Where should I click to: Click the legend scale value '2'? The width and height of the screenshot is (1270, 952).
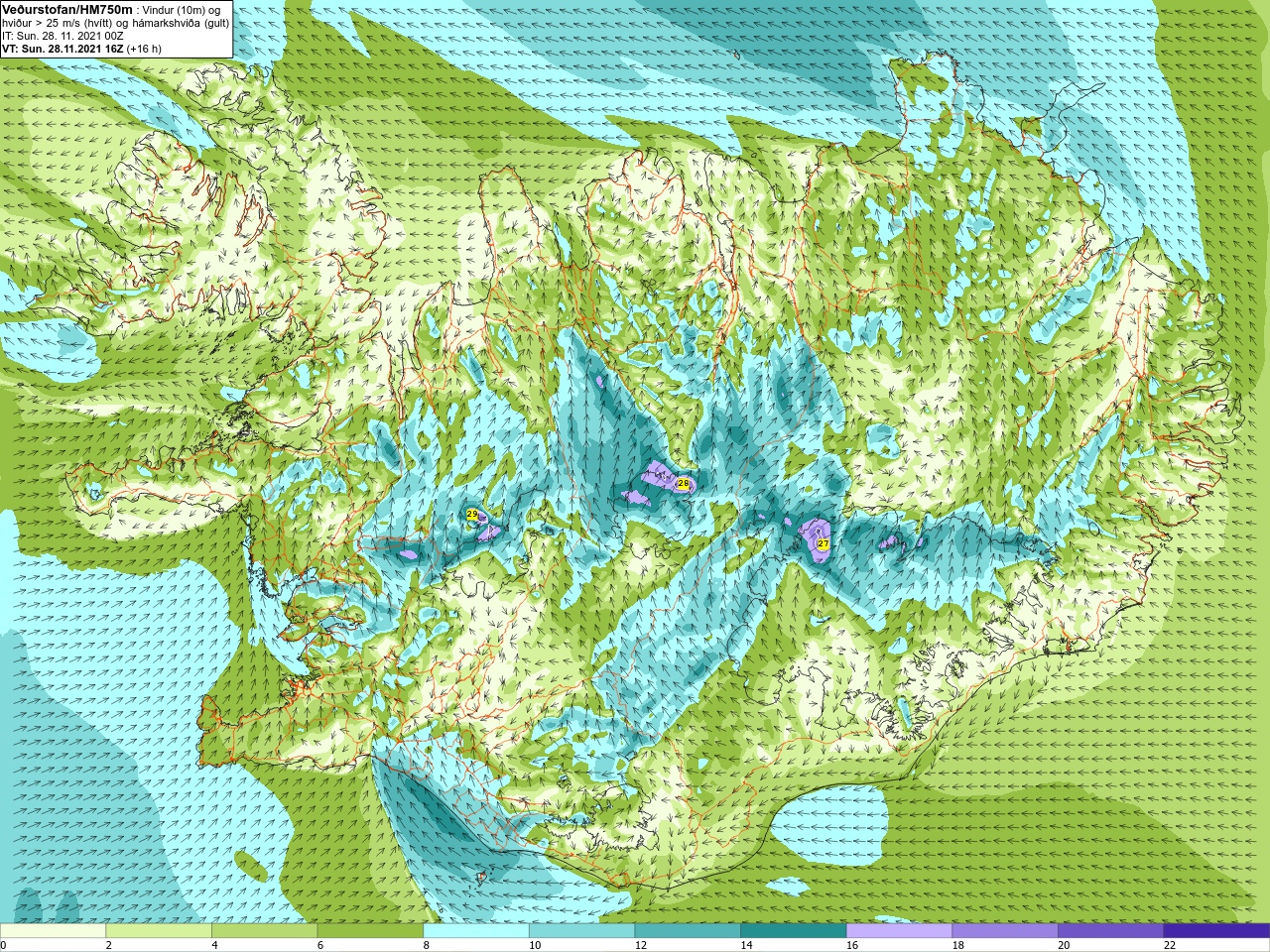coord(109,945)
